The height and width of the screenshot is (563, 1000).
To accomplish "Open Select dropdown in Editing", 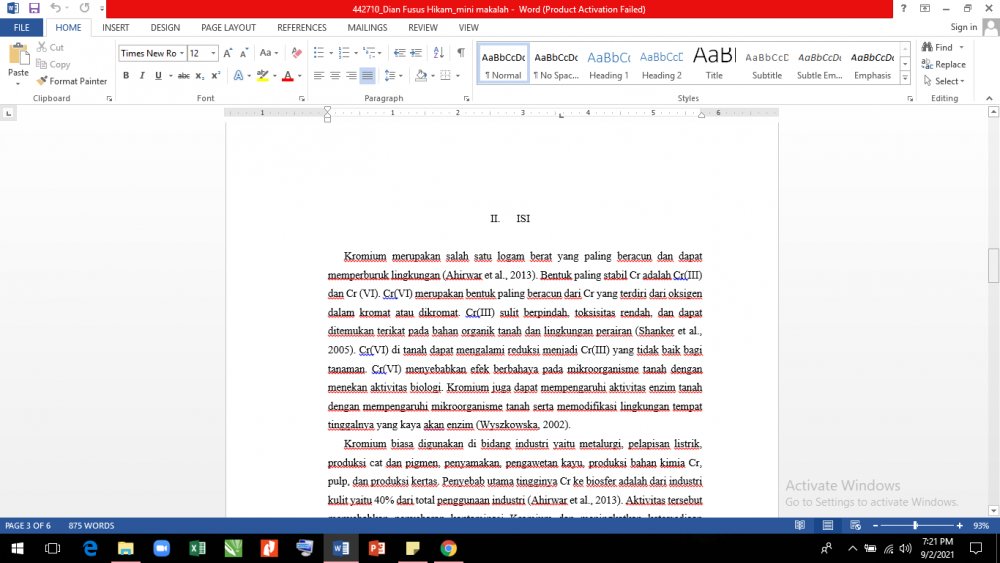I will [944, 81].
